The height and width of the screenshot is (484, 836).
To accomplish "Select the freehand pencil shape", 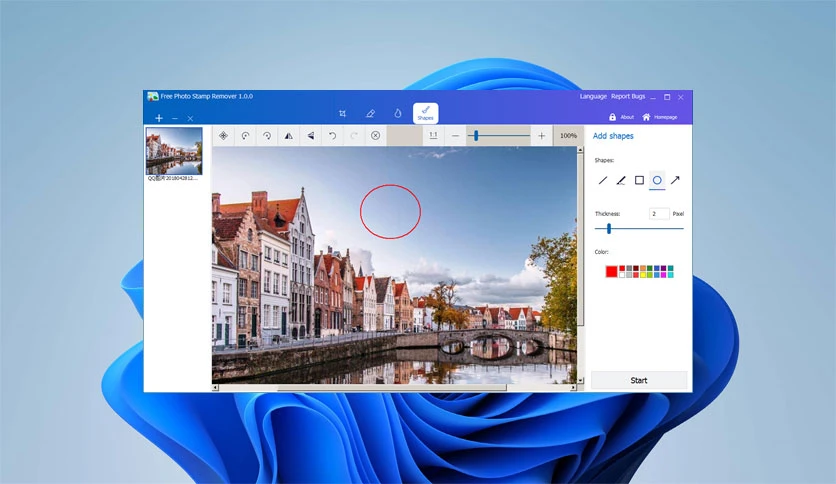I will pos(621,180).
